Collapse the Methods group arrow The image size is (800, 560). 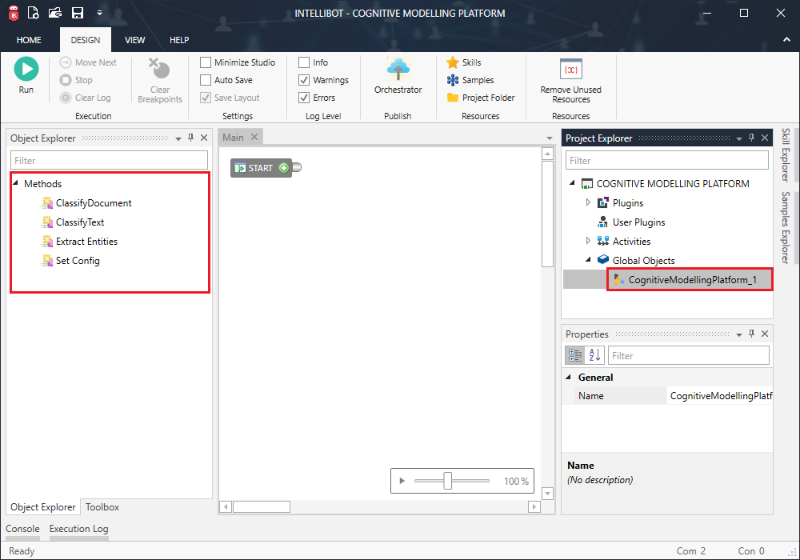[x=16, y=184]
